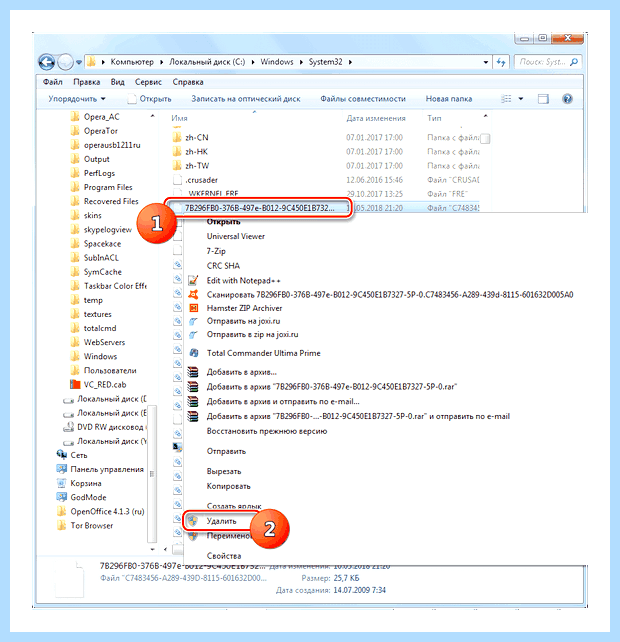
Task: Click the Windows breadcrumb segment
Action: coord(277,62)
